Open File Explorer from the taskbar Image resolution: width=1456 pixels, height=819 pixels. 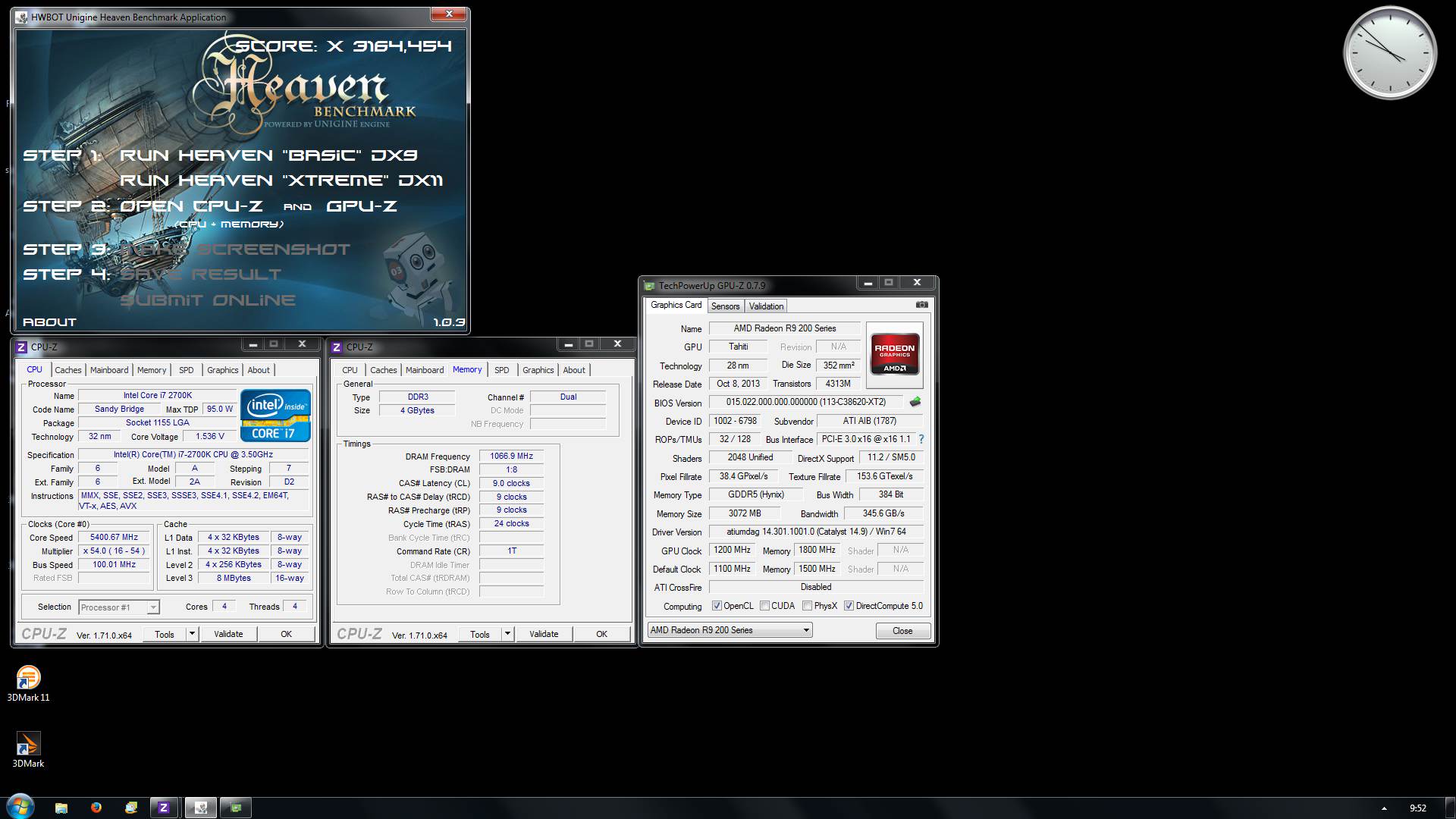61,808
